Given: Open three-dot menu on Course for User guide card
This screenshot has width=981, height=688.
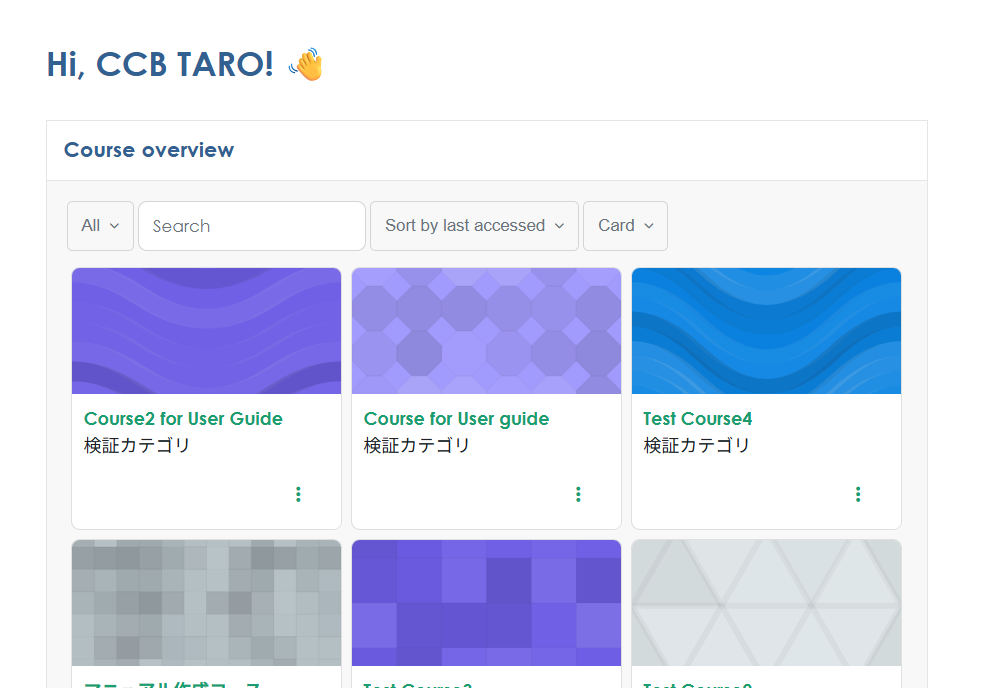Looking at the screenshot, I should 578,494.
